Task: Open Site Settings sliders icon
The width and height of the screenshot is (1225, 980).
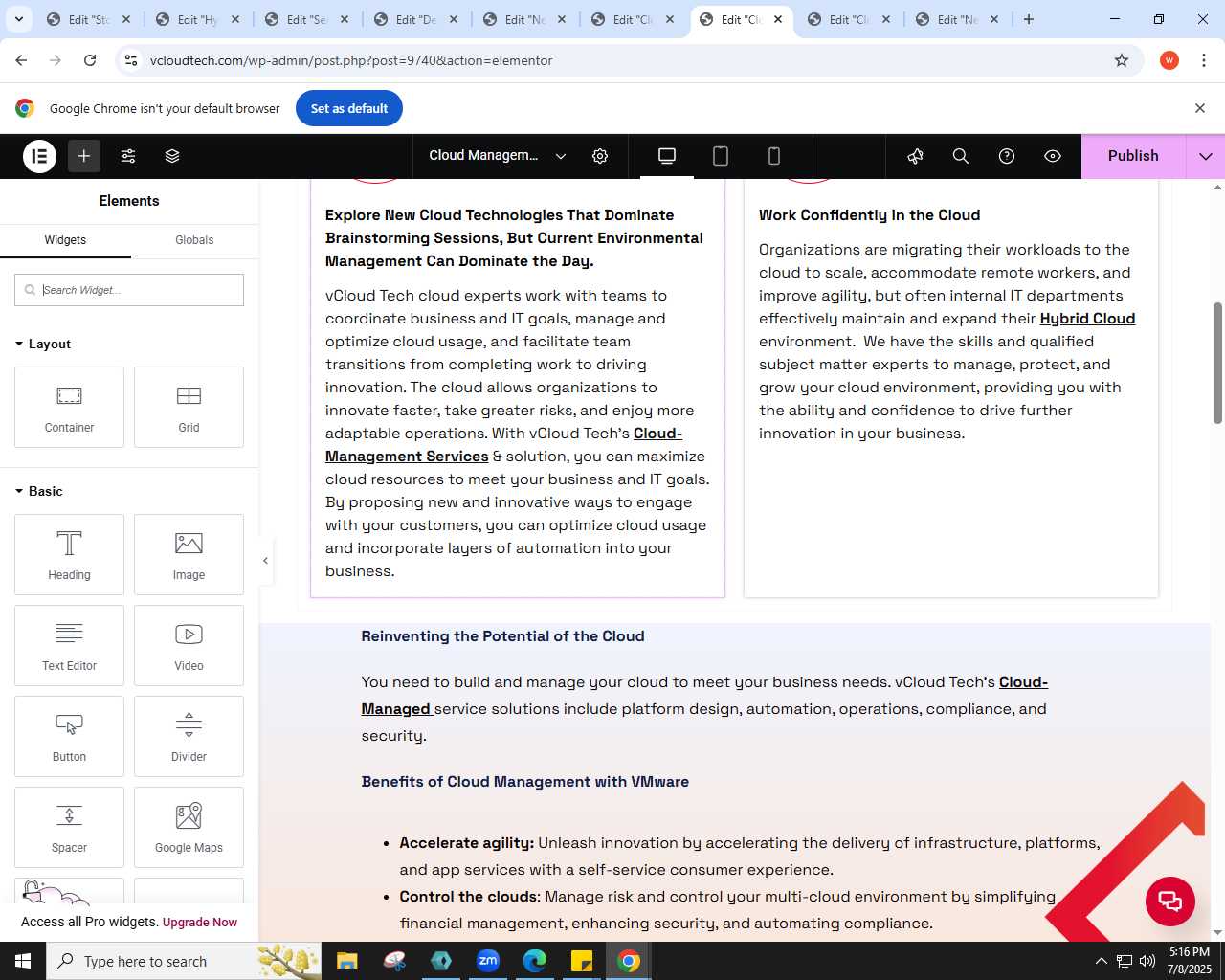Action: coord(128,156)
